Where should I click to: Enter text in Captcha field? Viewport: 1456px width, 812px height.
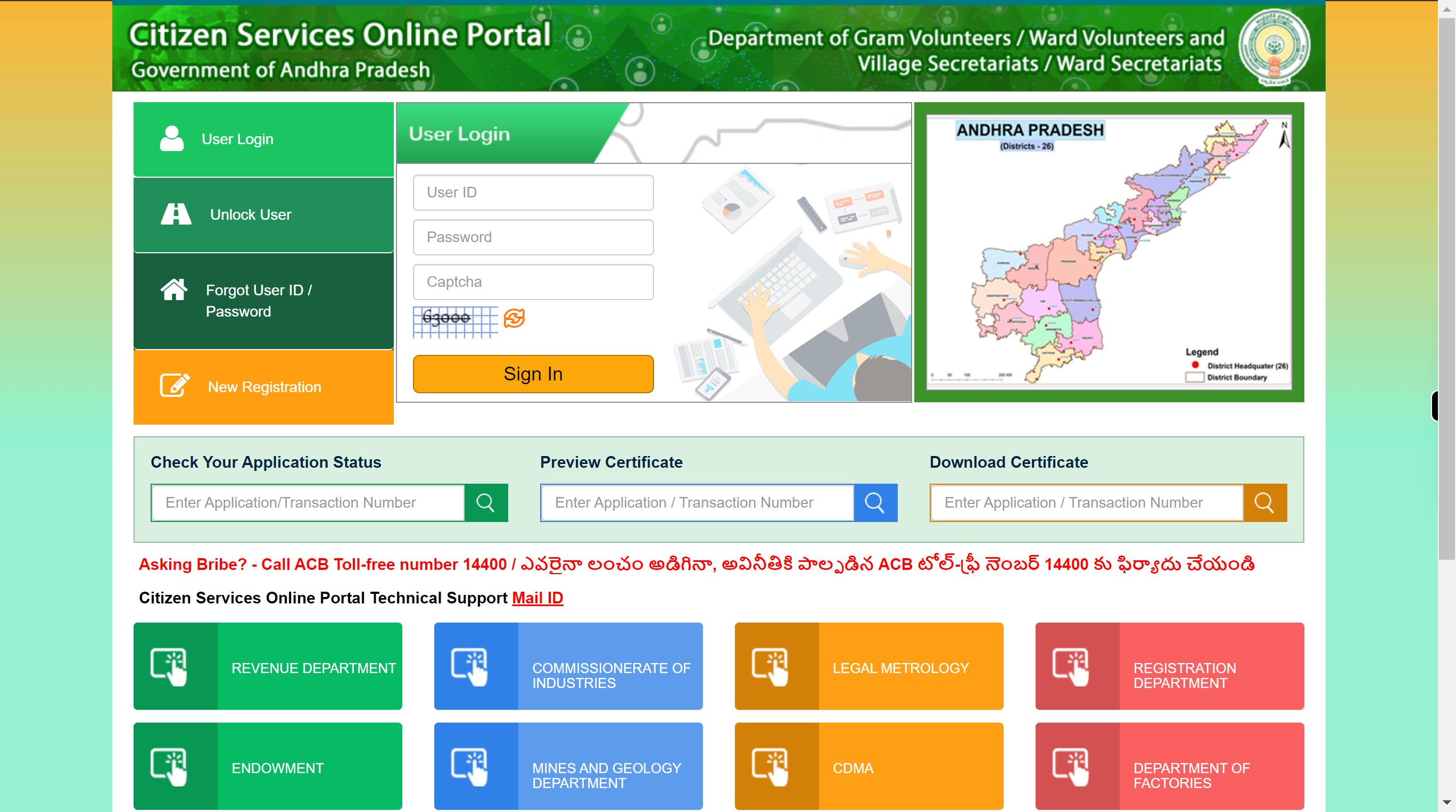[533, 281]
